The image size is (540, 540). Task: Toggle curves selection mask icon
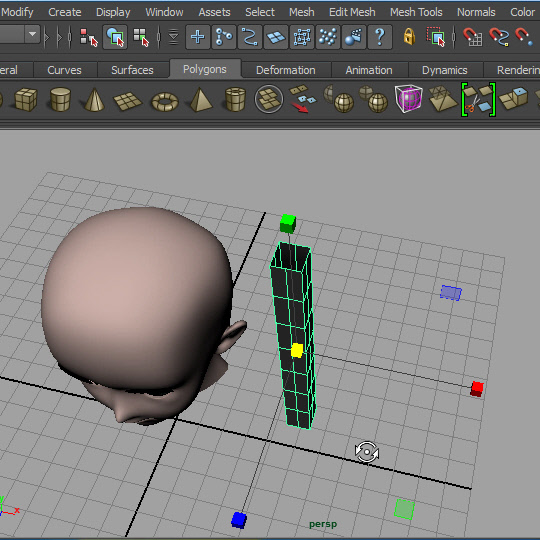[x=250, y=37]
